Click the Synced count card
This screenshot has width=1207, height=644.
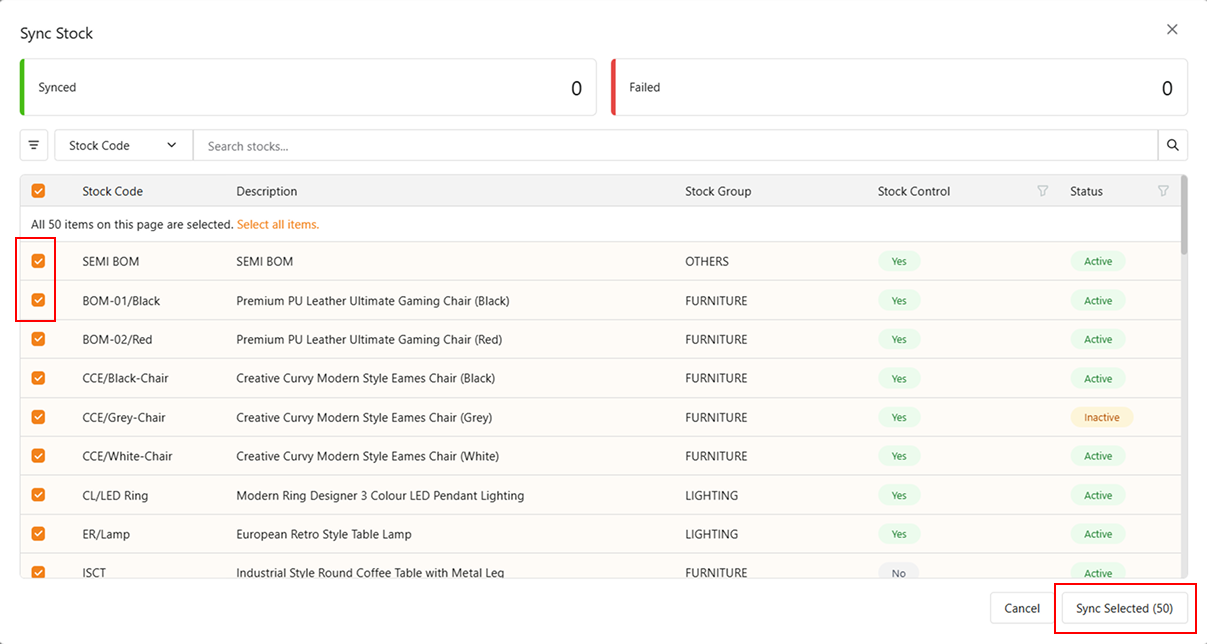308,87
